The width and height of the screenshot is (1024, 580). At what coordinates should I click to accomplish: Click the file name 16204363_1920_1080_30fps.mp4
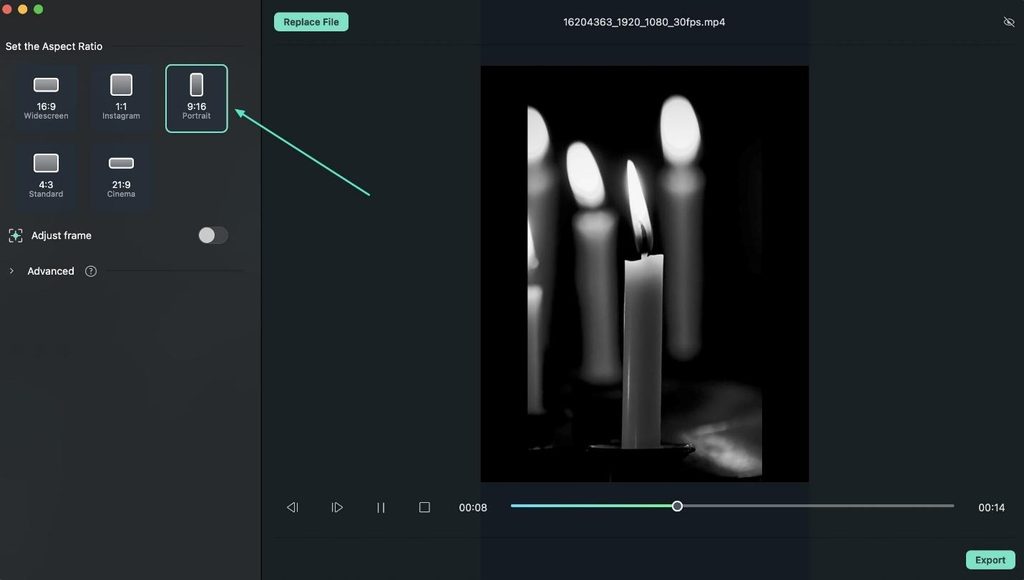click(644, 22)
